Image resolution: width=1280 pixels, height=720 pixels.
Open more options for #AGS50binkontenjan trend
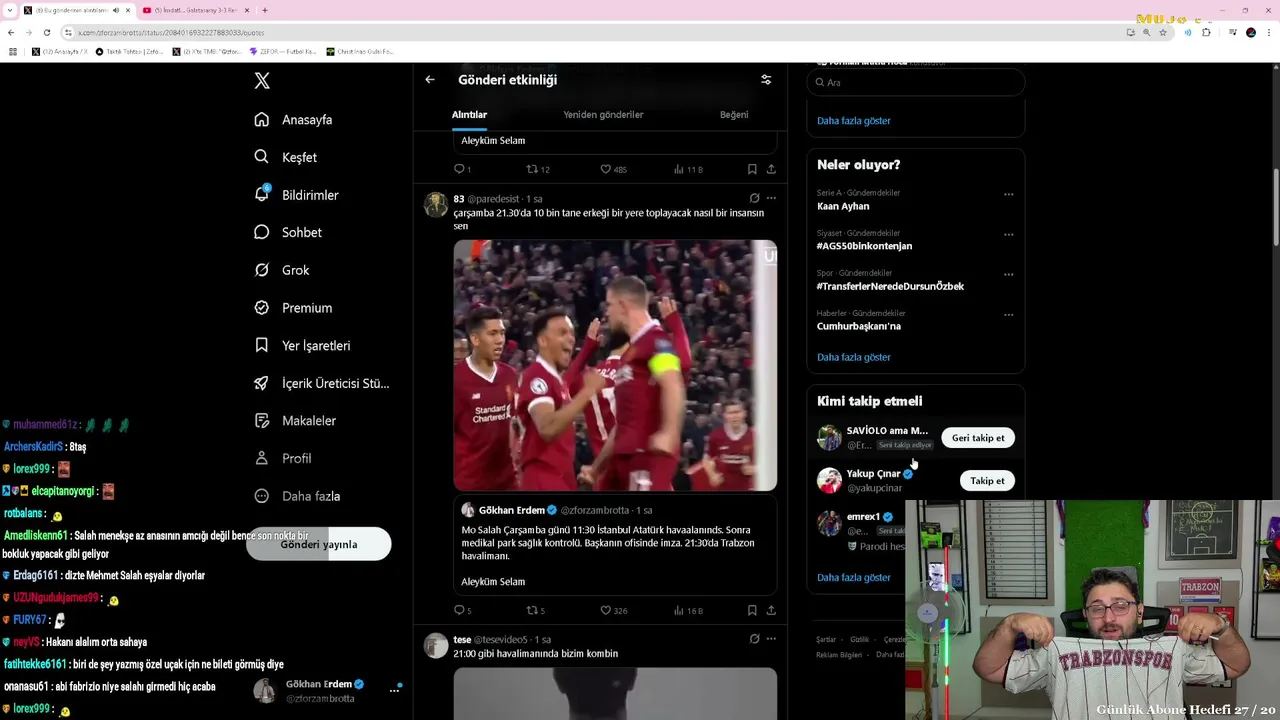click(x=1008, y=234)
